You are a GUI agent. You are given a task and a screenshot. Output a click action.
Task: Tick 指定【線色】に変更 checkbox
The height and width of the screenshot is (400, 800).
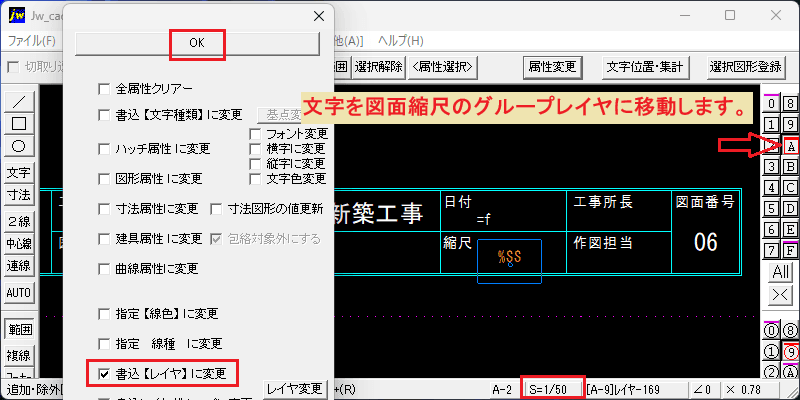(x=104, y=313)
